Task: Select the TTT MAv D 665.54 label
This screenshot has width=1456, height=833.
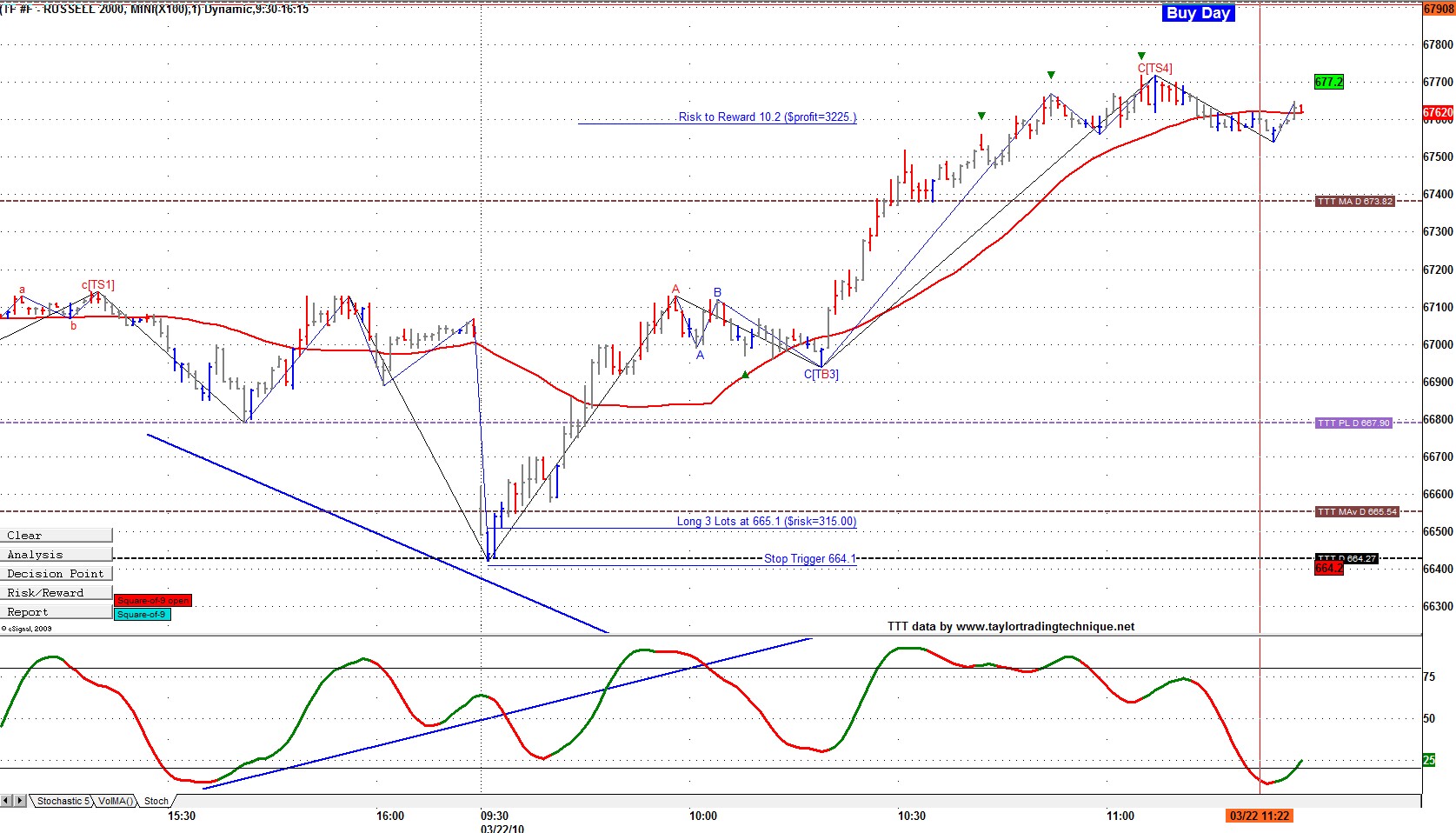Action: click(1357, 511)
